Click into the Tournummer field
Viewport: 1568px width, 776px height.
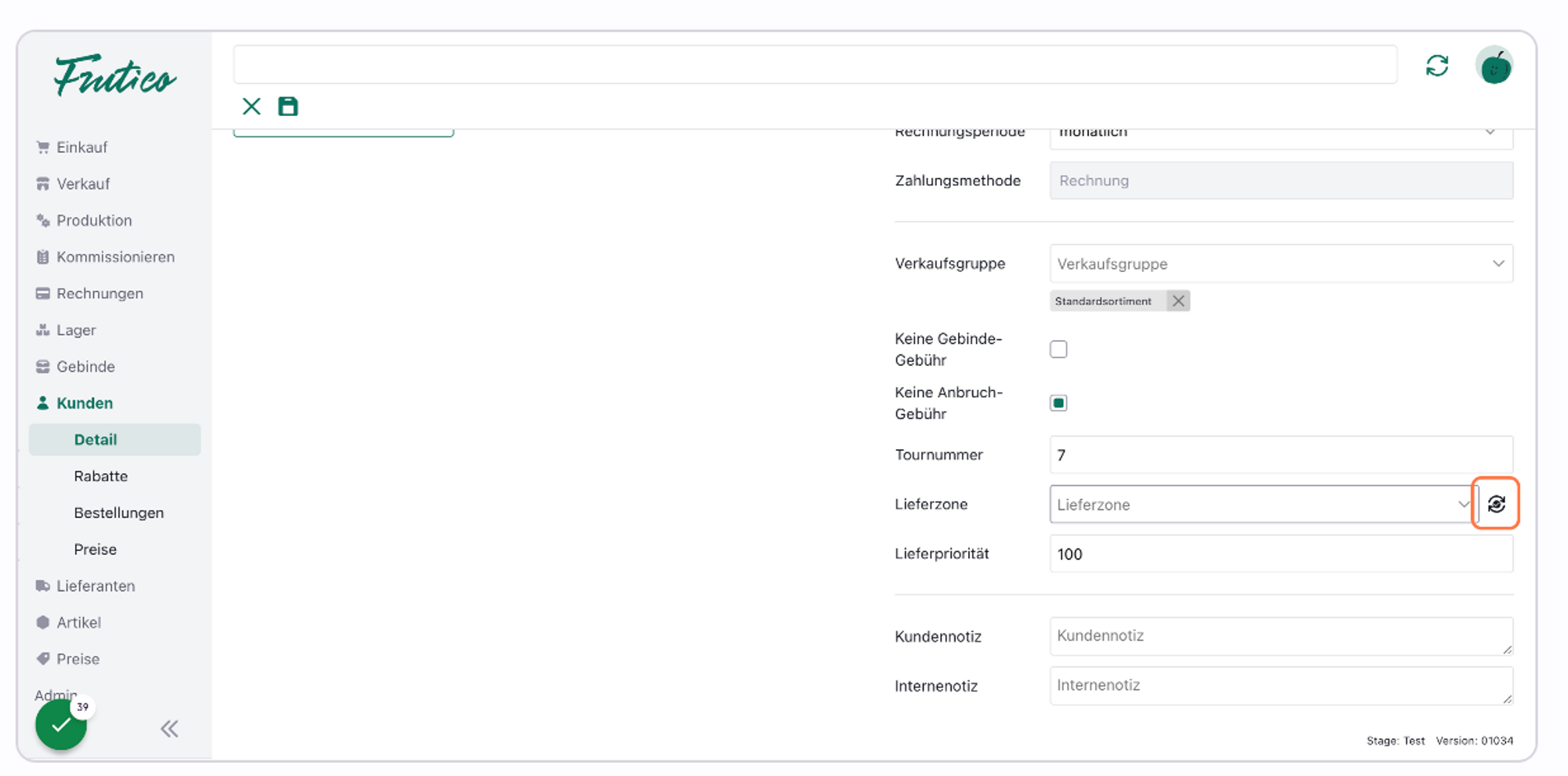point(1280,455)
